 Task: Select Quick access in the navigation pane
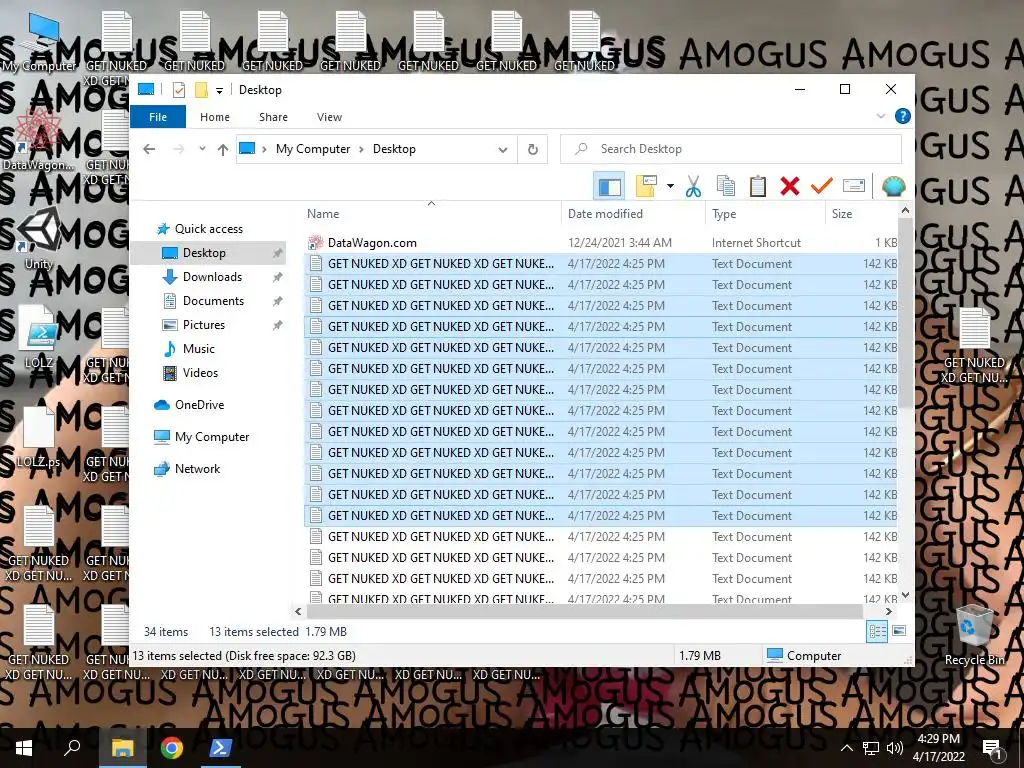(x=208, y=229)
